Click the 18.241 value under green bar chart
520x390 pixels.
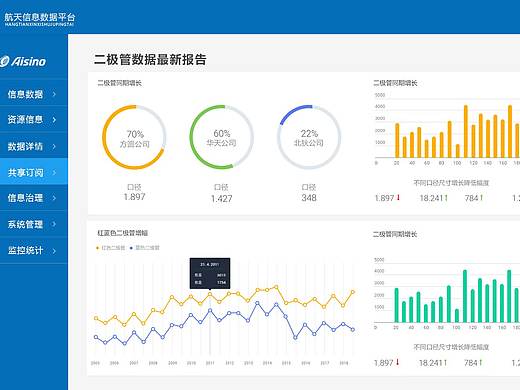(431, 363)
